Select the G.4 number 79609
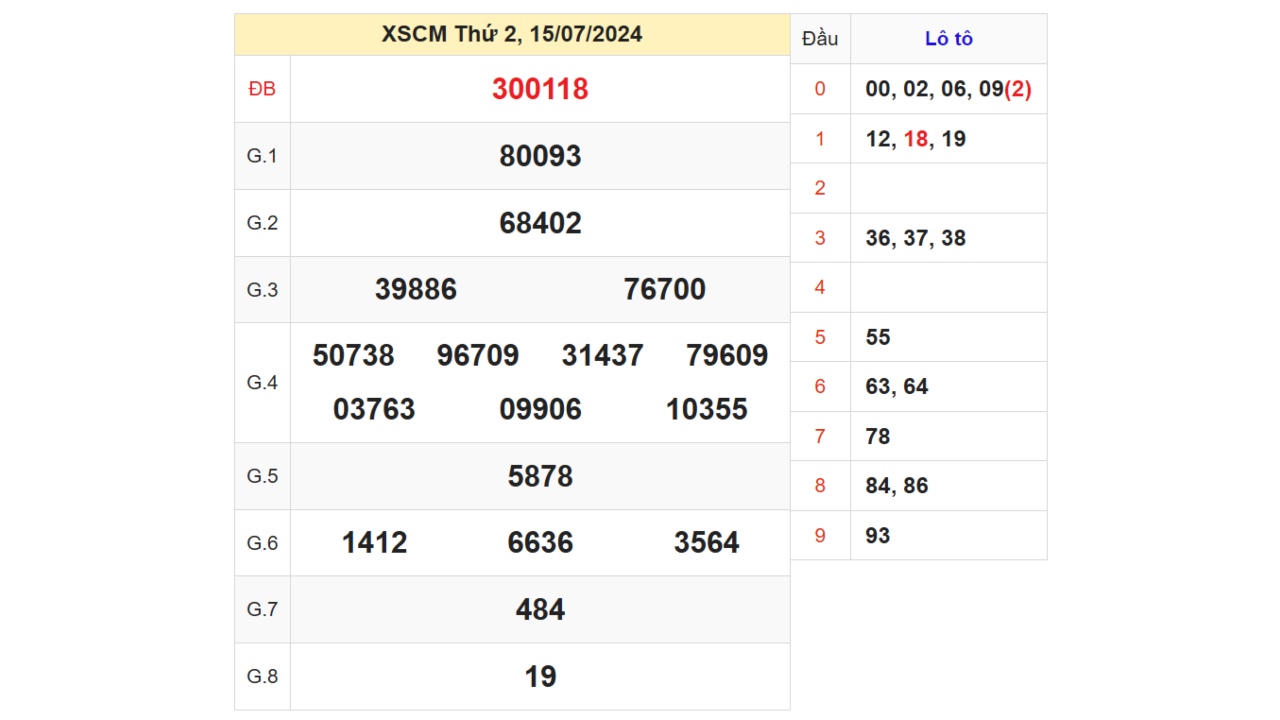The width and height of the screenshot is (1280, 720). pos(727,356)
